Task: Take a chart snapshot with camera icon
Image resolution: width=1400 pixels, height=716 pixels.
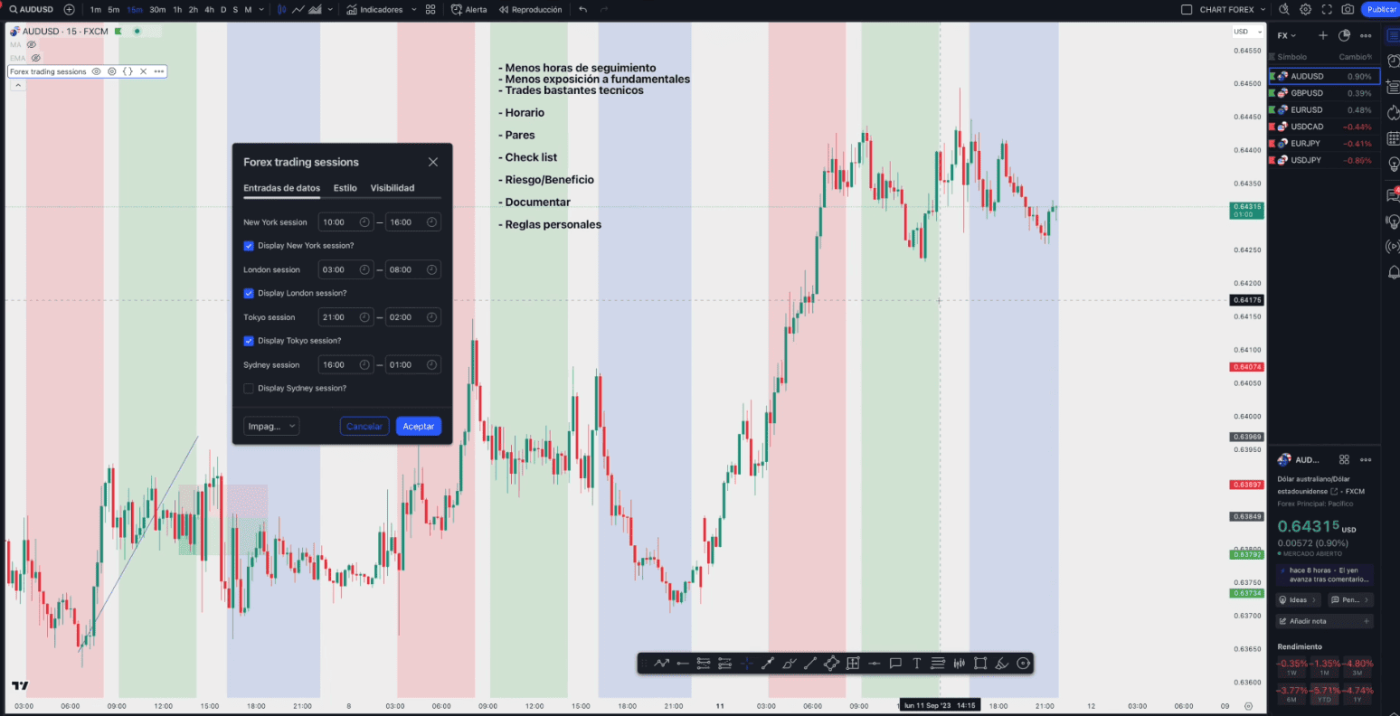Action: [x=1348, y=9]
